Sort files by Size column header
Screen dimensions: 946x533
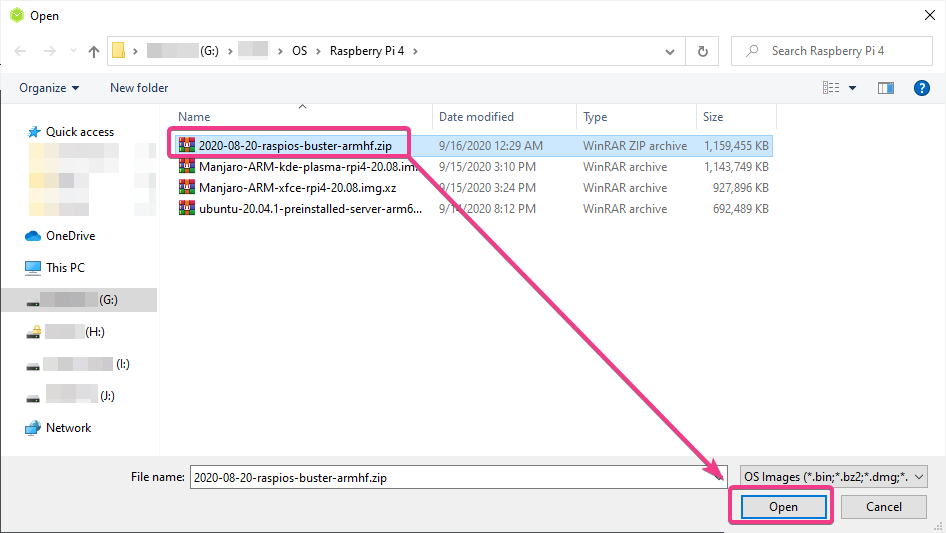pyautogui.click(x=713, y=117)
